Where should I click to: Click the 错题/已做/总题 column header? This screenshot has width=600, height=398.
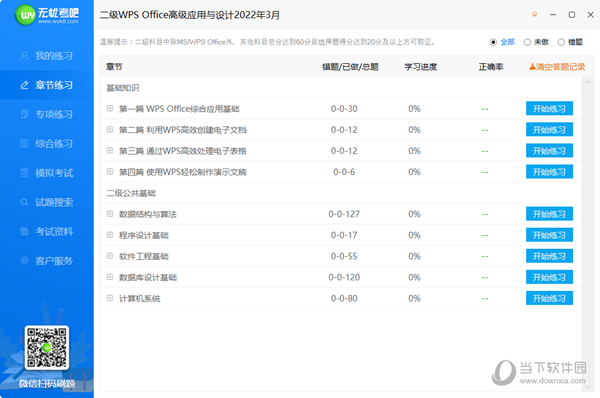350,67
